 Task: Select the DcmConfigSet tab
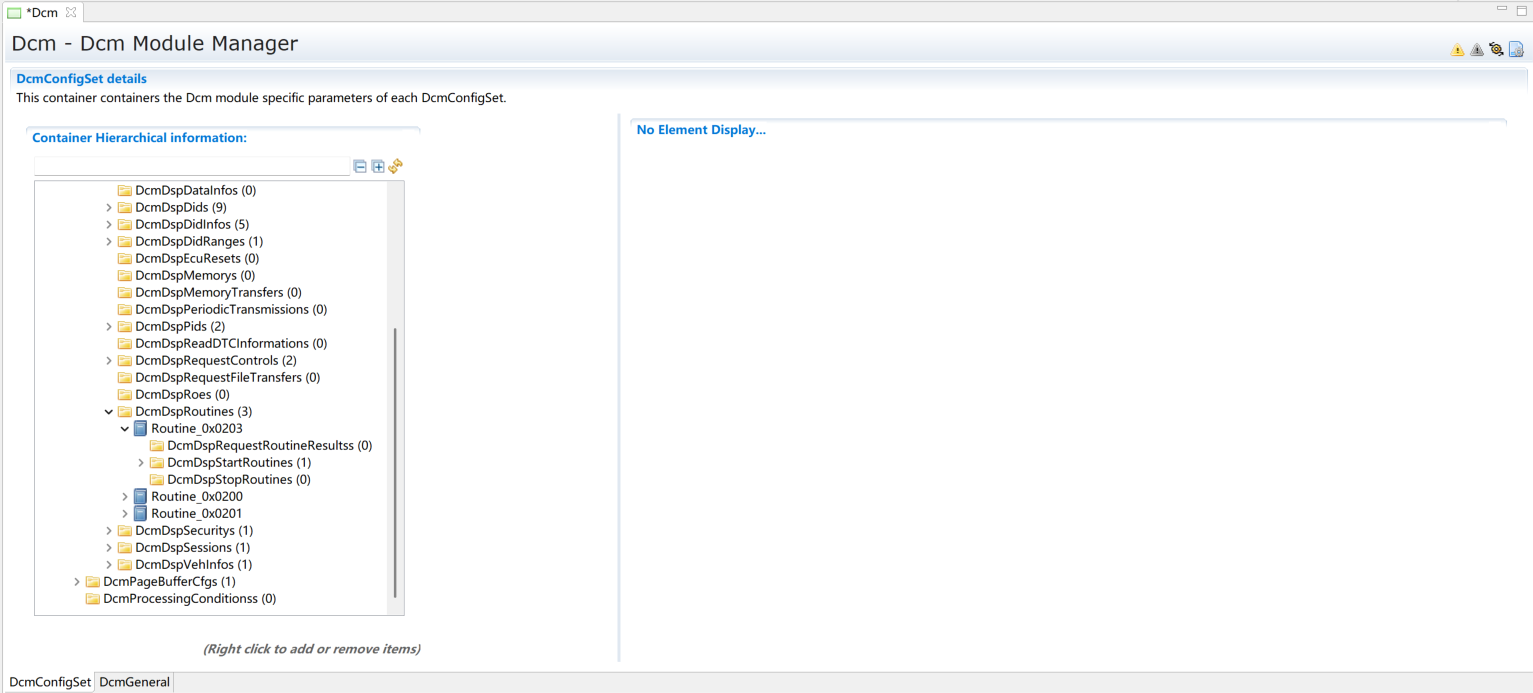pyautogui.click(x=50, y=682)
